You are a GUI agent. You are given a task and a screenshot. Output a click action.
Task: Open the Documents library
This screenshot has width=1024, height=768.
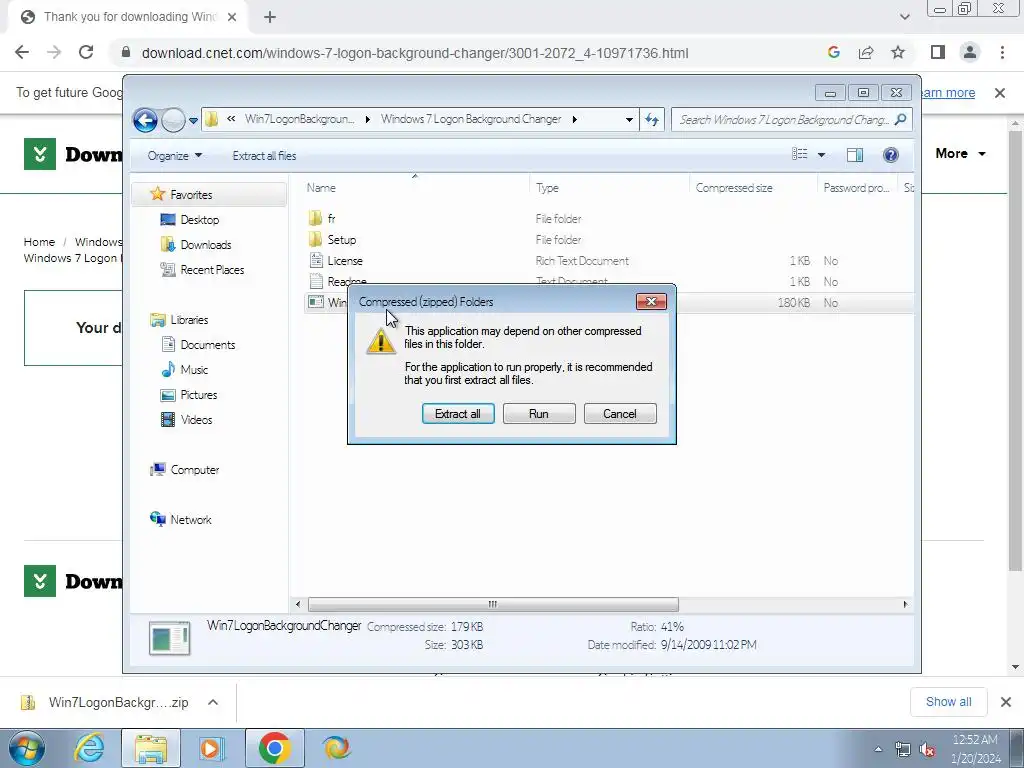coord(208,345)
